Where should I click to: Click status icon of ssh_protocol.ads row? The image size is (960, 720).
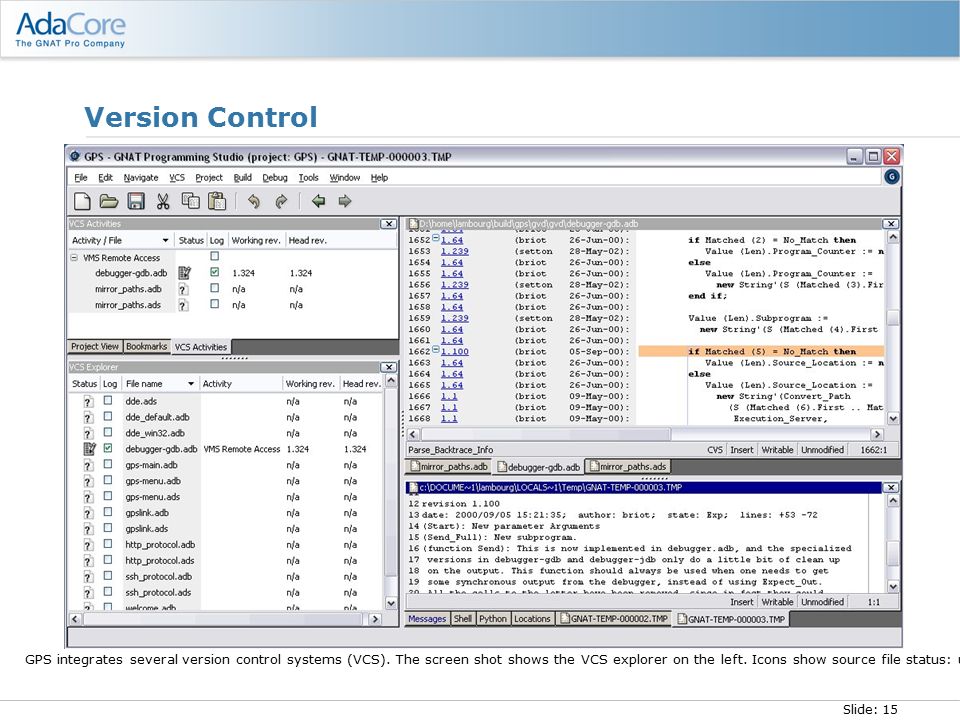pos(89,593)
